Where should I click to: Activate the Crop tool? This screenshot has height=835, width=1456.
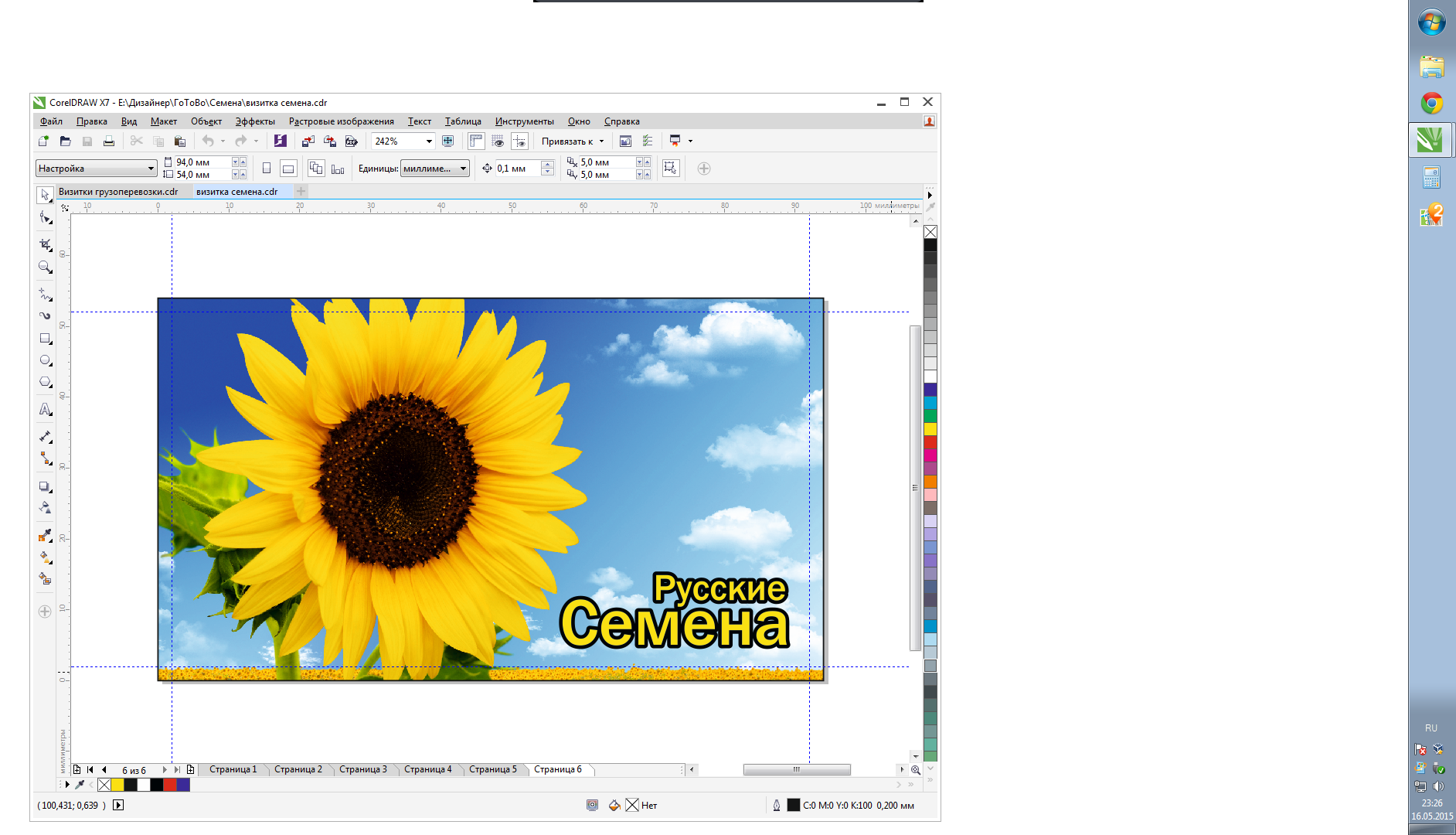pyautogui.click(x=45, y=245)
